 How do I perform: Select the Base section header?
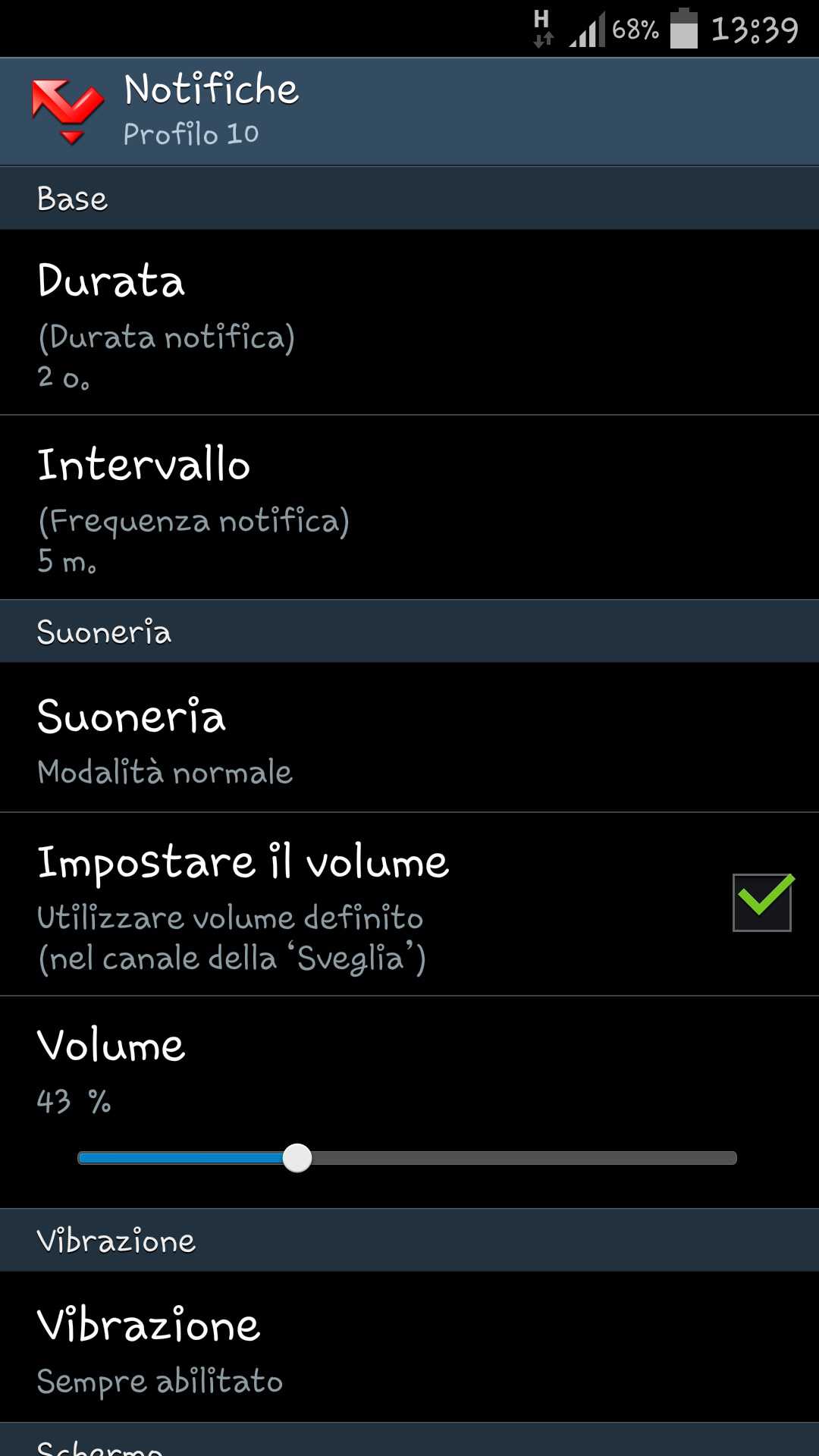[409, 199]
